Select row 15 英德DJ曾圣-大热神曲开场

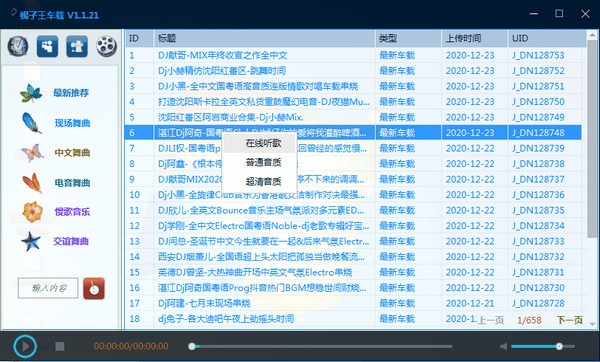353,272
